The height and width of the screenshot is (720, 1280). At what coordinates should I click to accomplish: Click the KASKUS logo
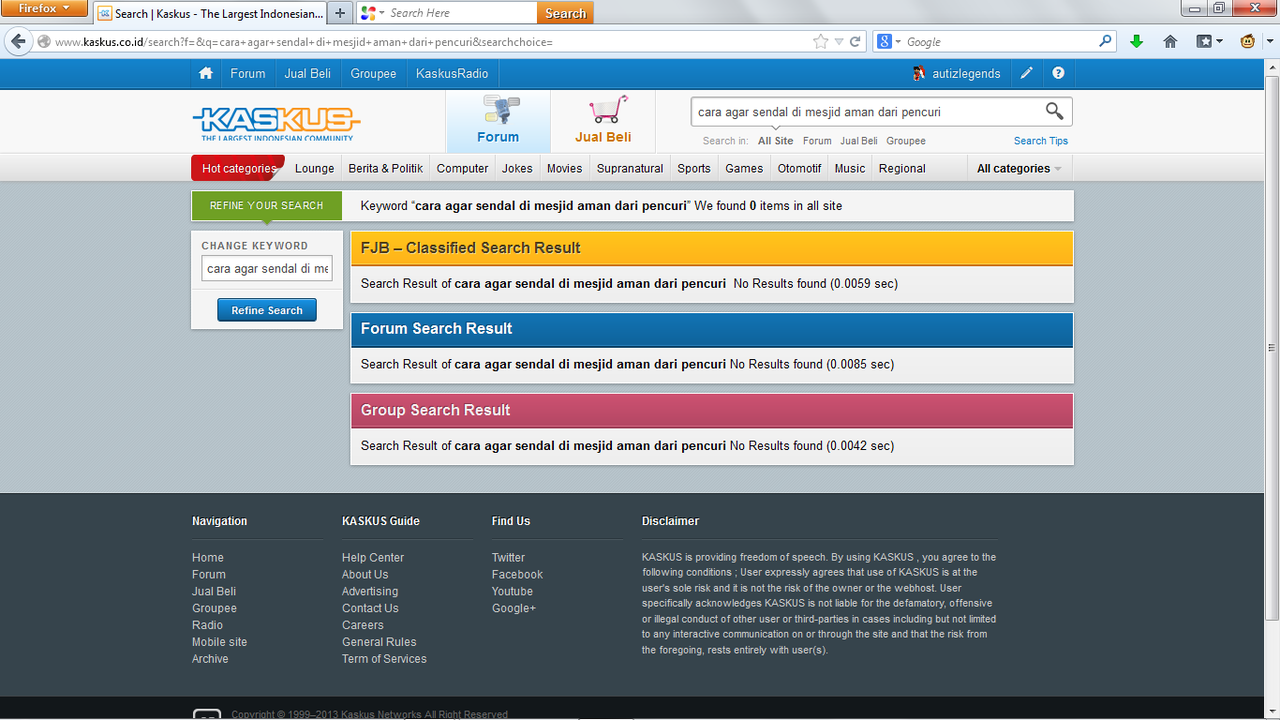tap(276, 122)
